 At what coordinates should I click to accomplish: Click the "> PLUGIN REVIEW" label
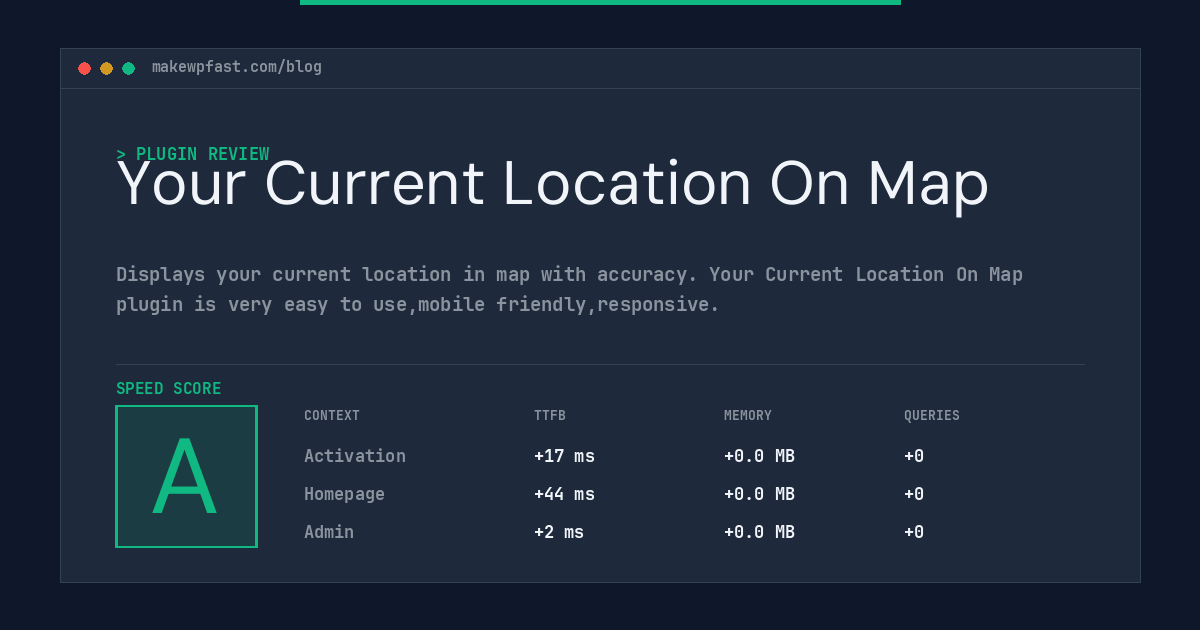[x=193, y=154]
